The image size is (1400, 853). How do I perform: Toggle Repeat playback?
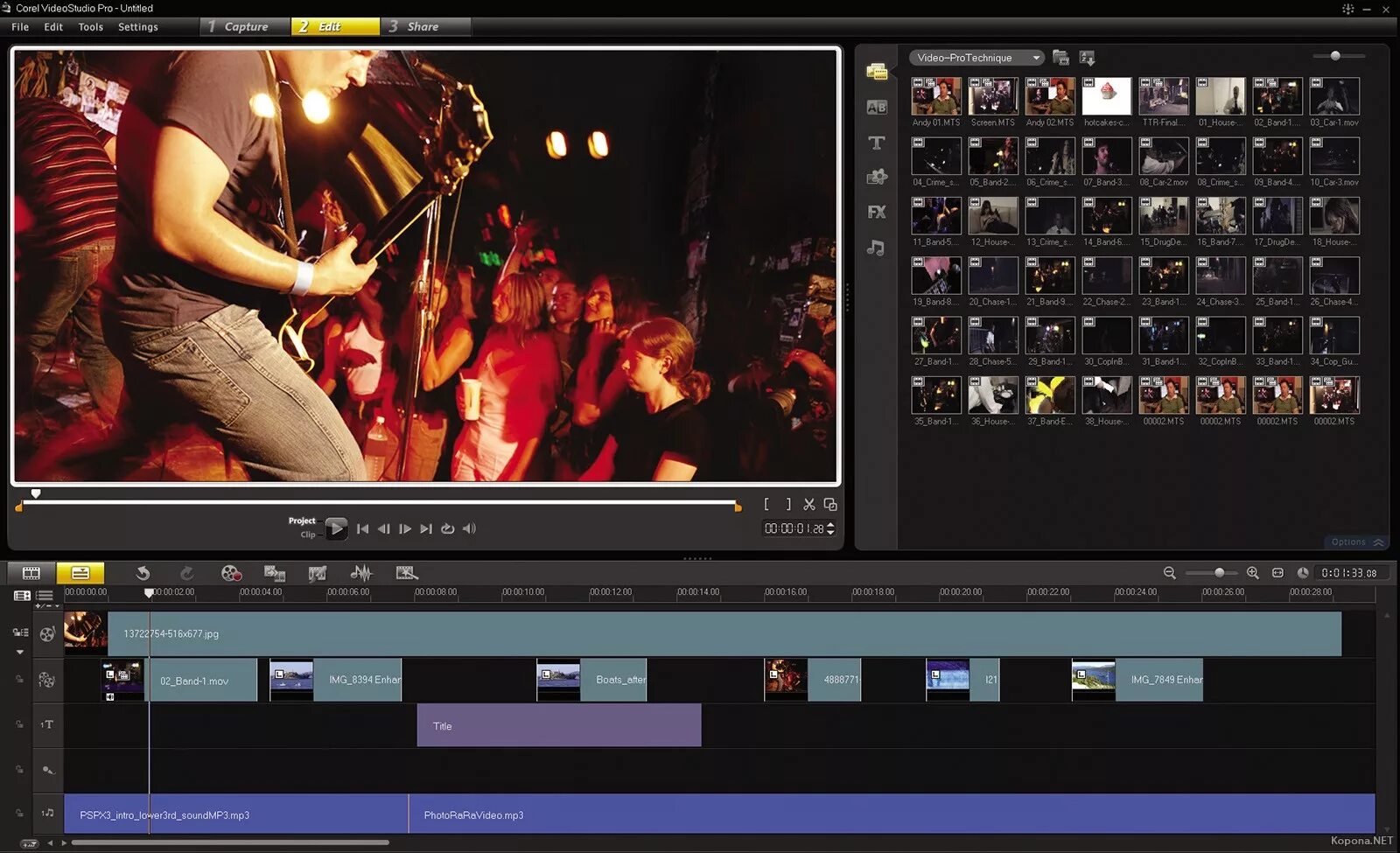(x=448, y=528)
